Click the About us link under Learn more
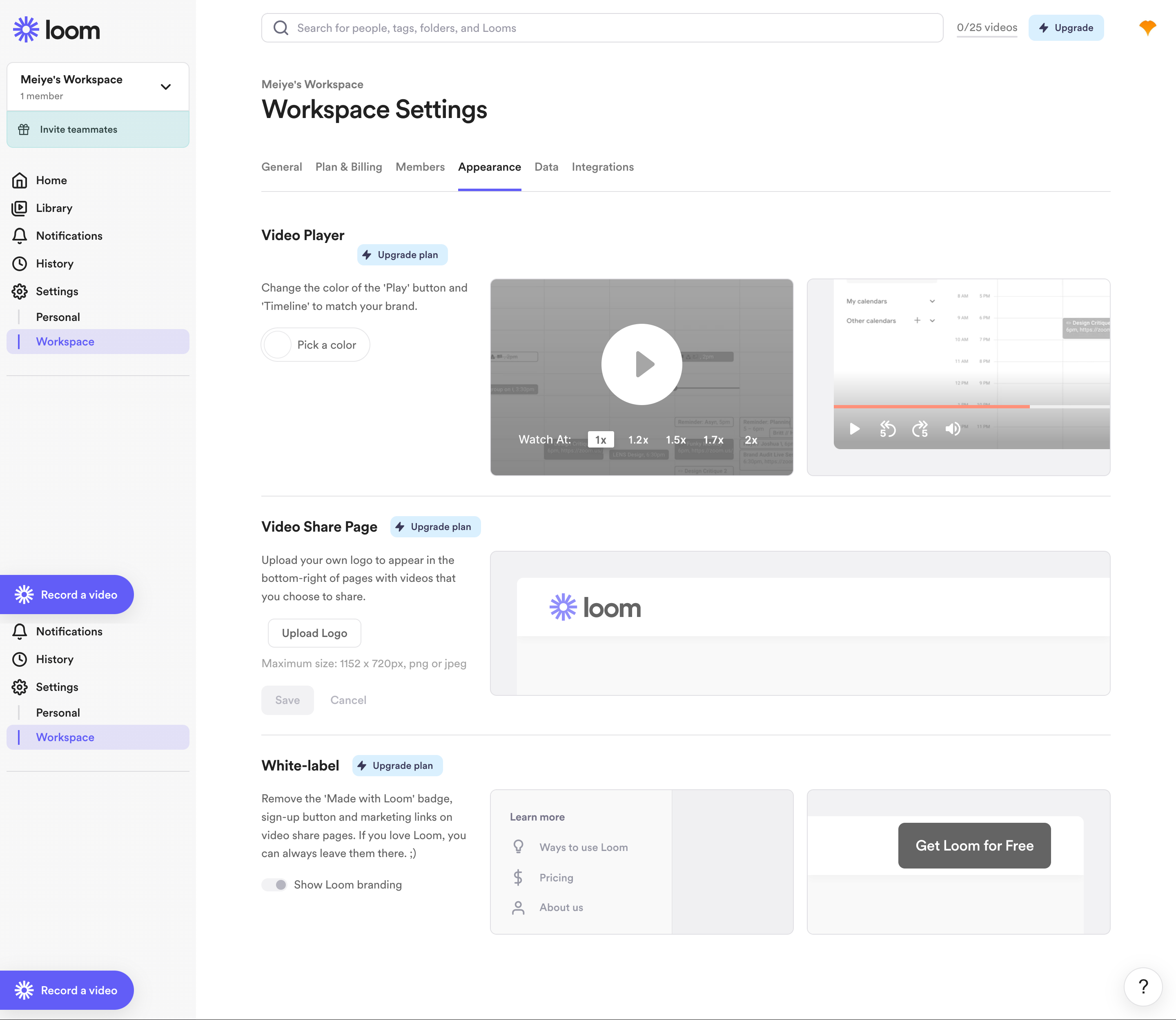 tap(561, 907)
